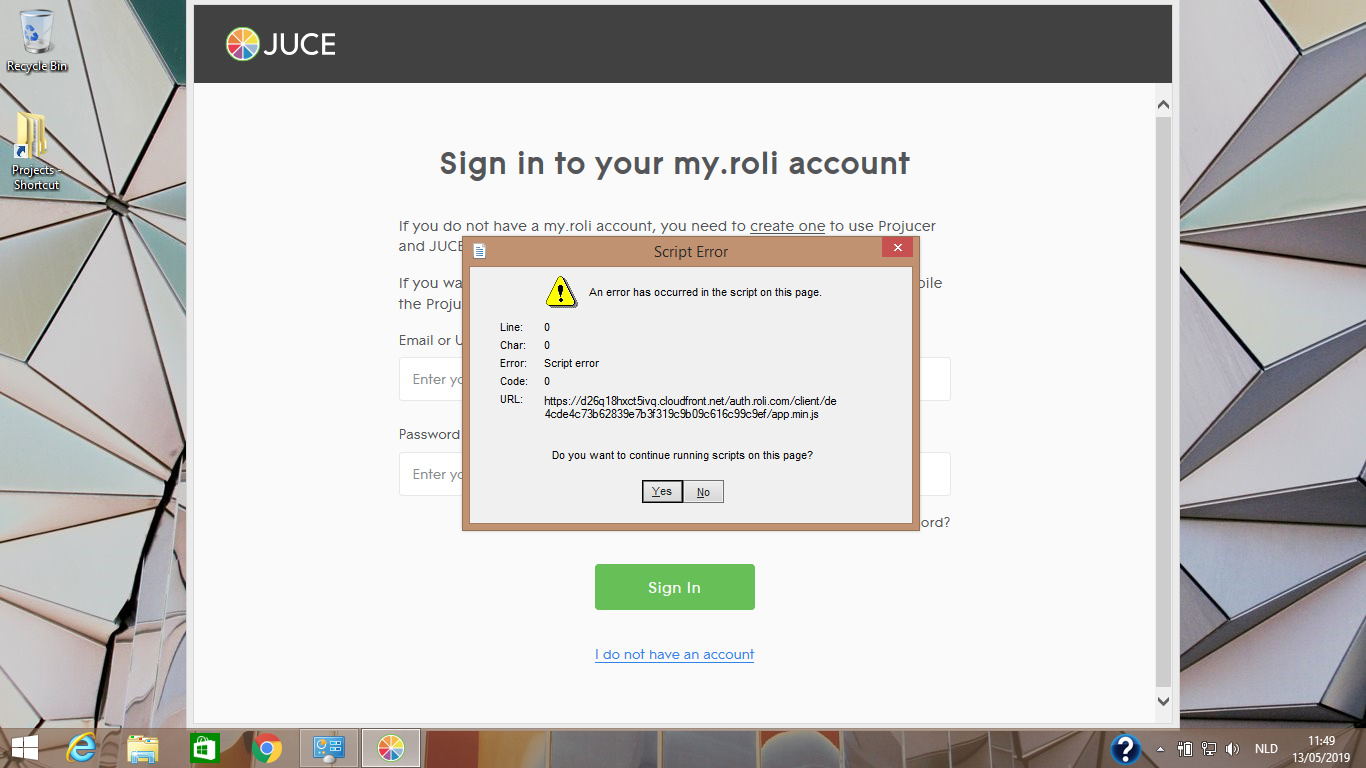
Task: Click the "Sign in to your my.roli account" heading
Action: 675,163
